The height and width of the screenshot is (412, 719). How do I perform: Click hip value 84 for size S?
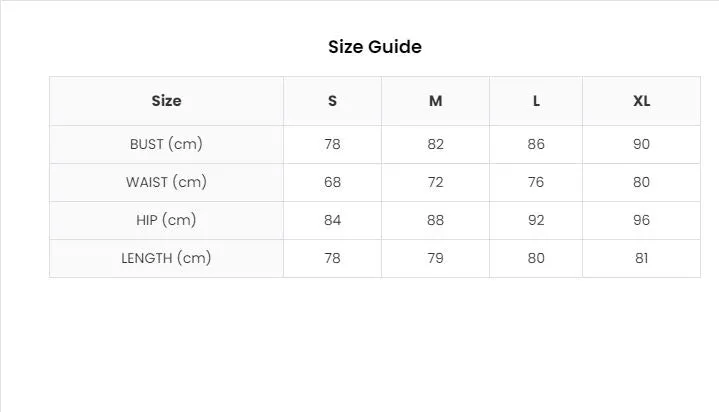pyautogui.click(x=332, y=221)
